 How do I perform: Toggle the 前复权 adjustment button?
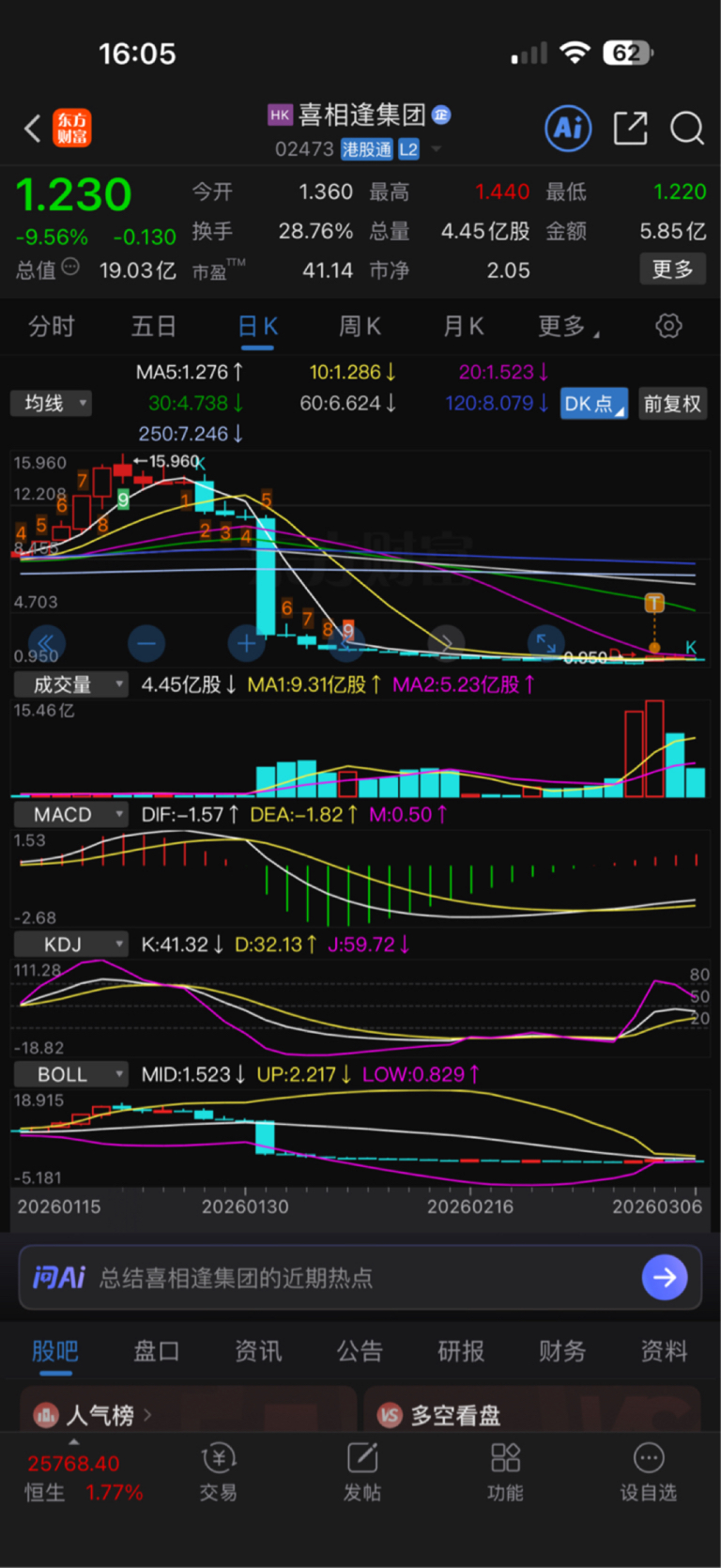(x=672, y=404)
